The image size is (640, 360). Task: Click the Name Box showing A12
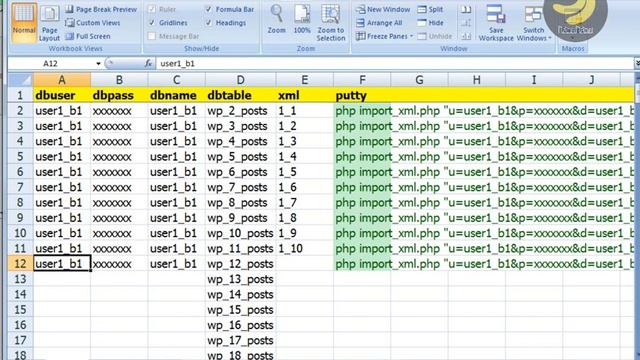(51, 64)
